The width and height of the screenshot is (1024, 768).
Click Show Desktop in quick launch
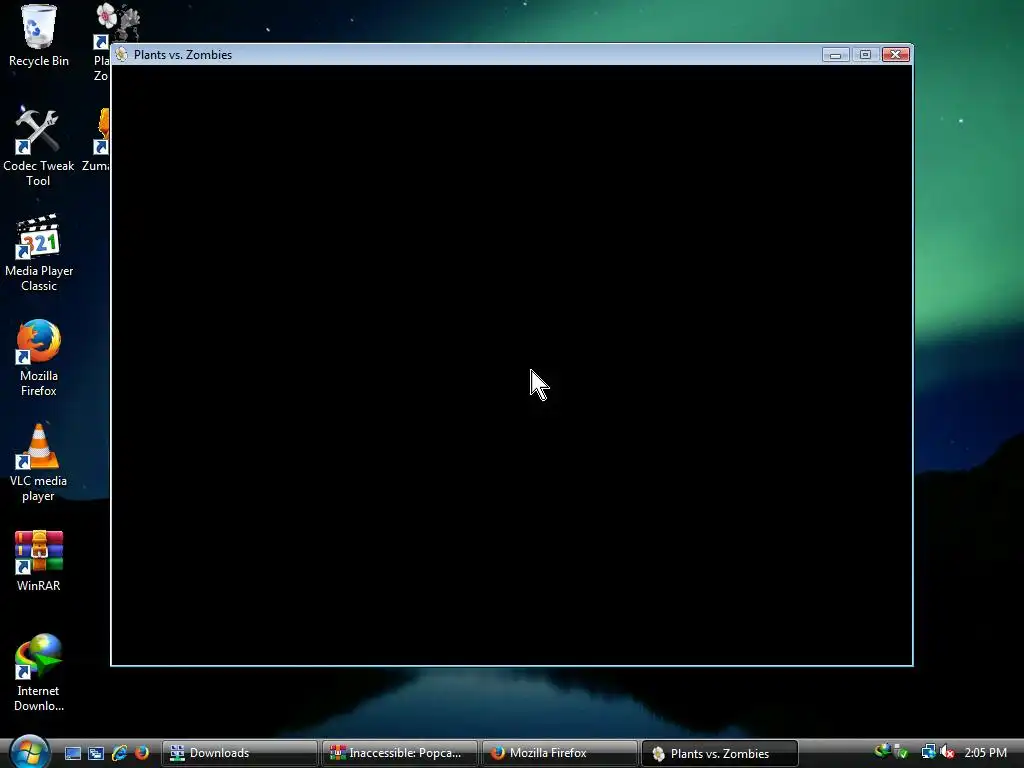(73, 753)
